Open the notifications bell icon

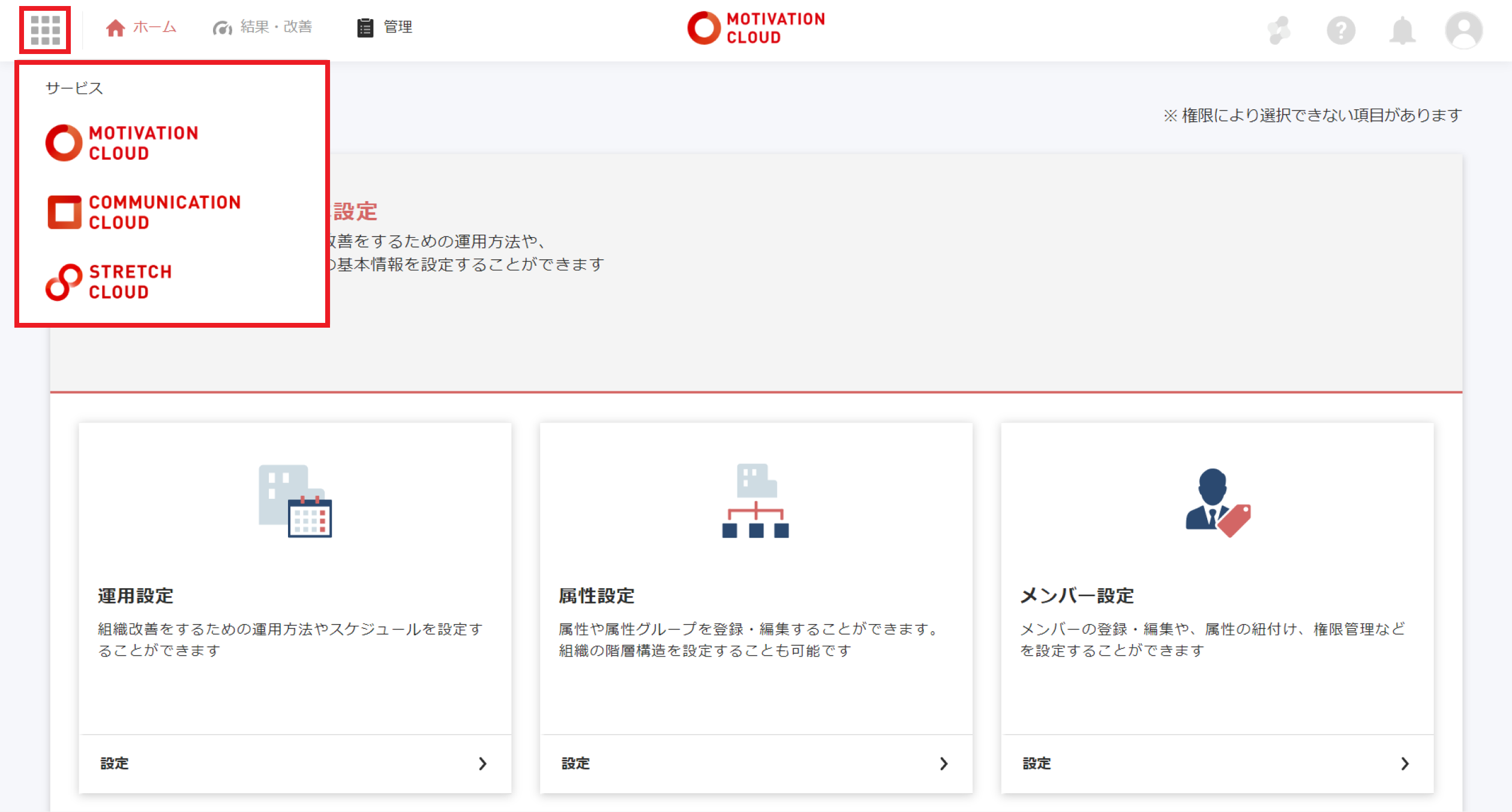click(1402, 30)
